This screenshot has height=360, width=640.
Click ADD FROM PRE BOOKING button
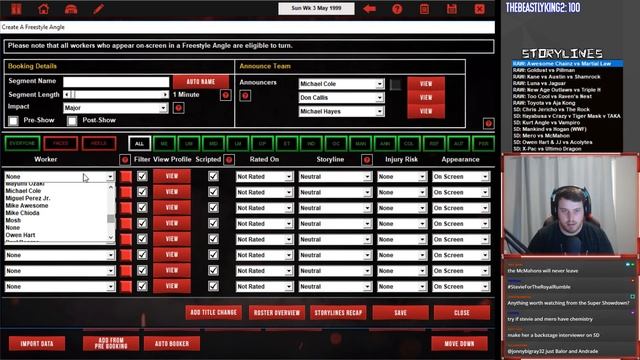pyautogui.click(x=111, y=343)
